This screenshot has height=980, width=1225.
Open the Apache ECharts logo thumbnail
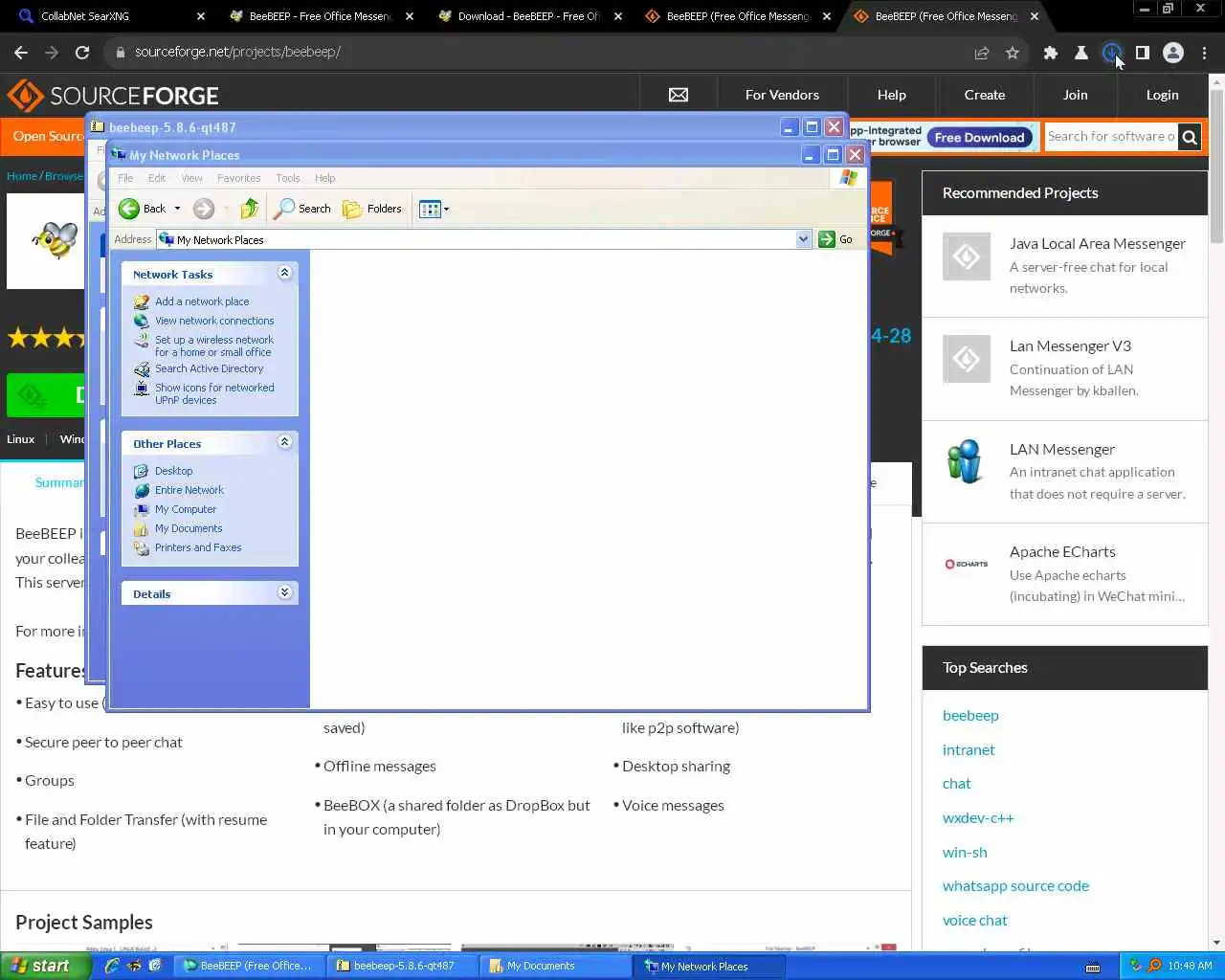(966, 564)
